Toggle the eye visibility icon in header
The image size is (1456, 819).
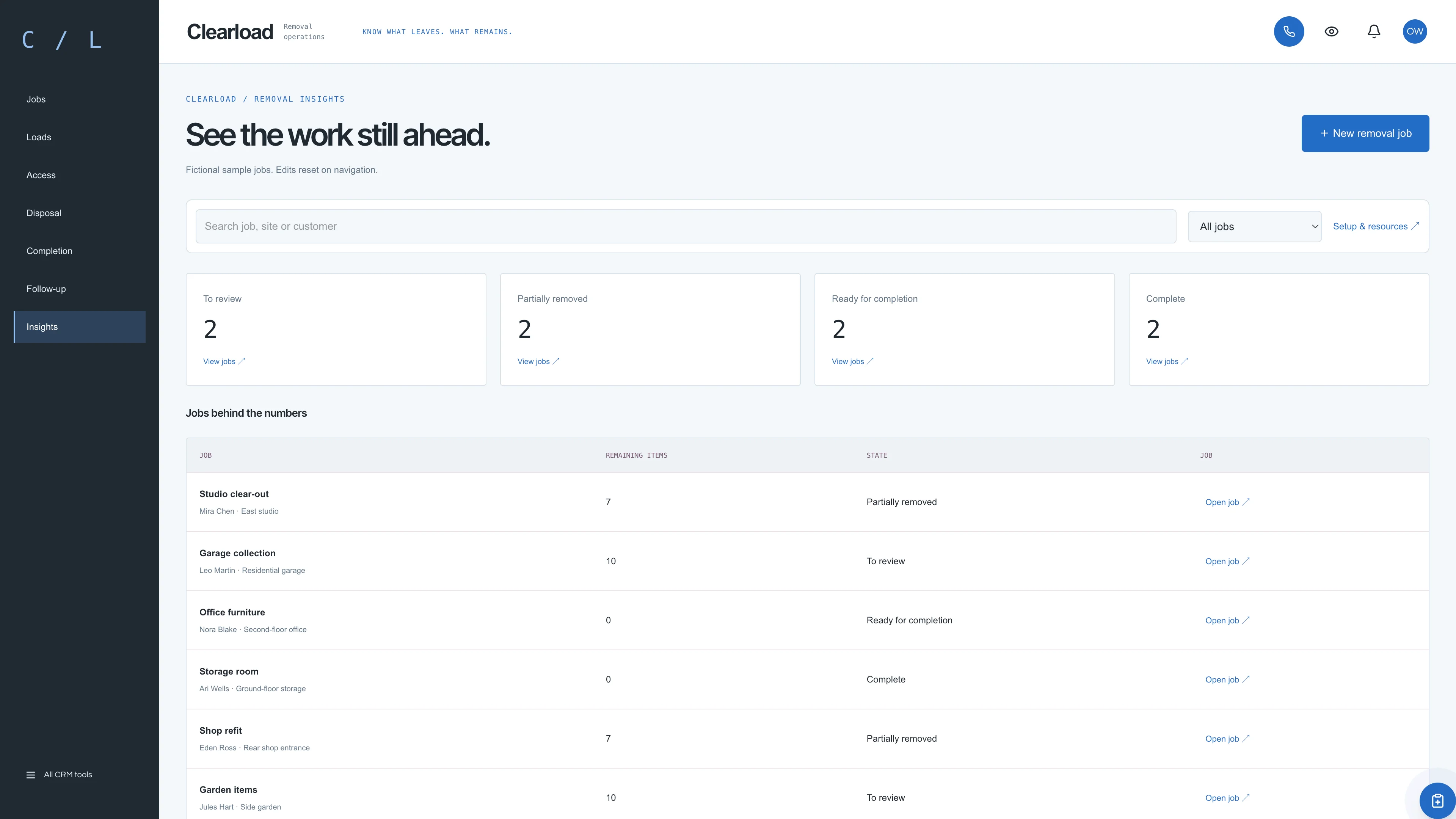coord(1332,31)
